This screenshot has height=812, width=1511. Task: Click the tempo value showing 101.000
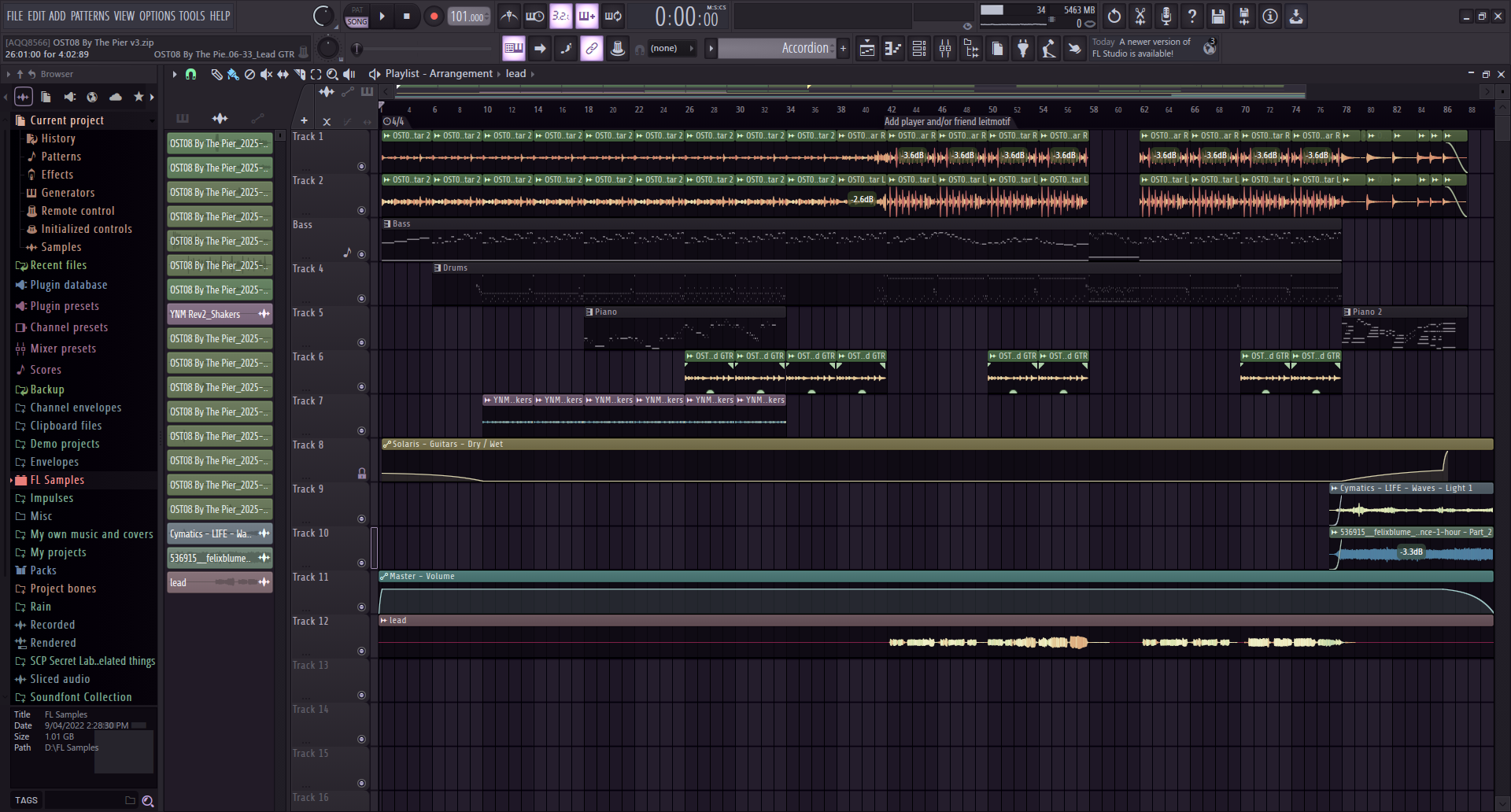point(469,16)
